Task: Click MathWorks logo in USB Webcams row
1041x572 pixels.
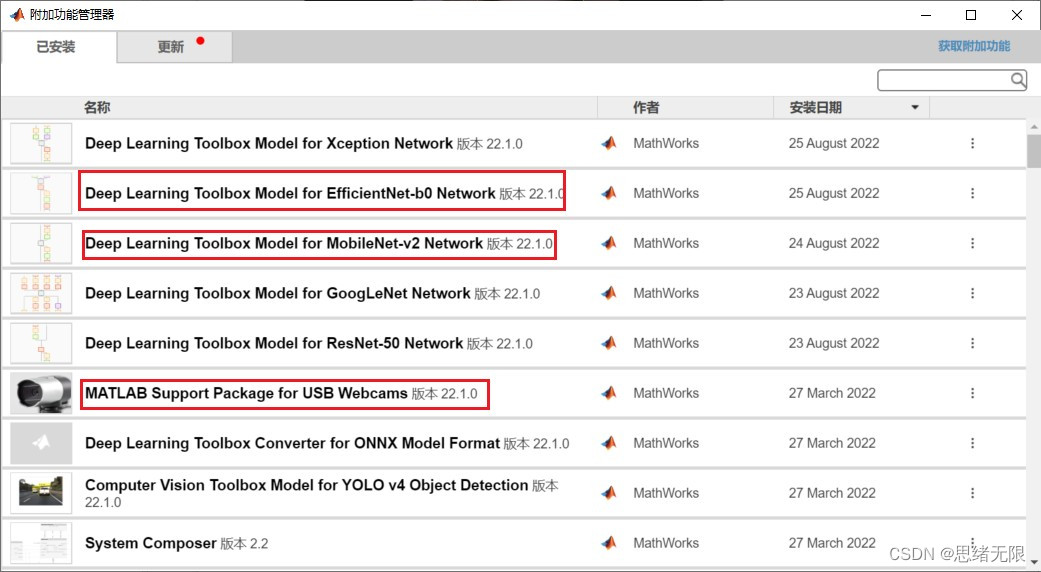Action: (x=609, y=393)
